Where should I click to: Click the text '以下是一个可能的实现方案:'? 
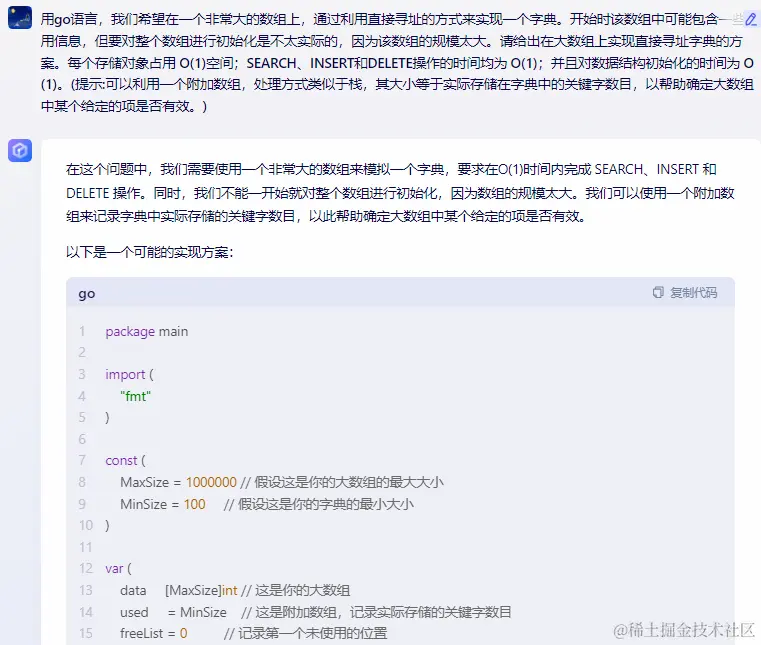pyautogui.click(x=149, y=252)
